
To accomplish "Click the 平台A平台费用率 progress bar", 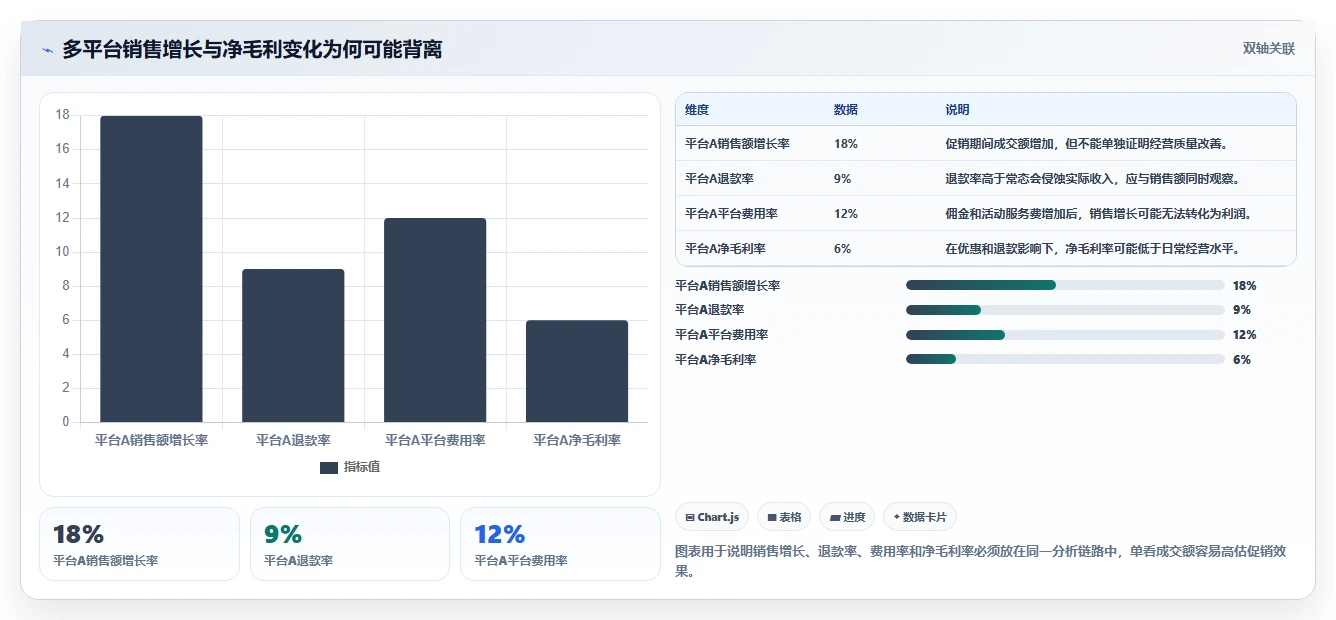I will click(x=1065, y=335).
